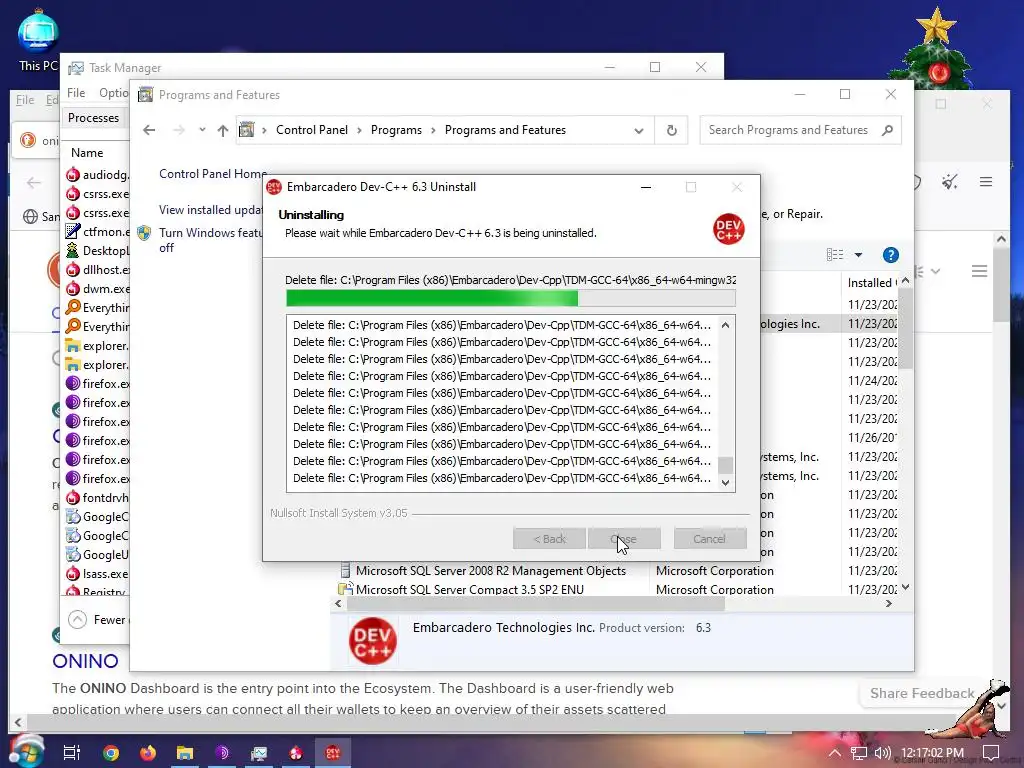This screenshot has height=768, width=1024.
Task: Open the change view icon in Programs and Features
Action: tap(835, 255)
